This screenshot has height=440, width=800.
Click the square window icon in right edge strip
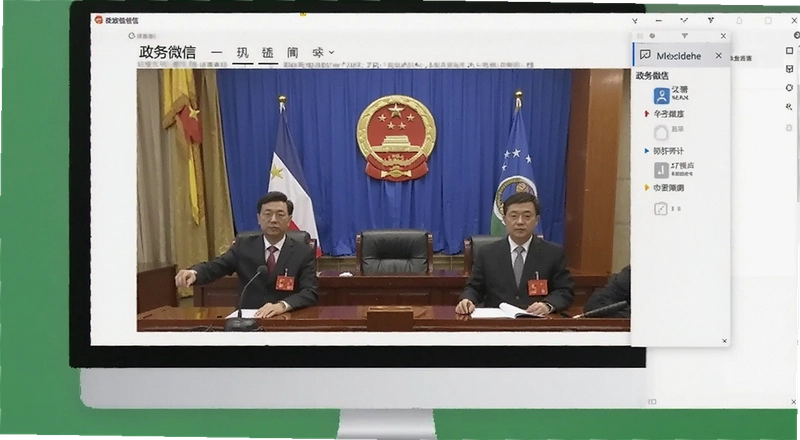pos(790,51)
